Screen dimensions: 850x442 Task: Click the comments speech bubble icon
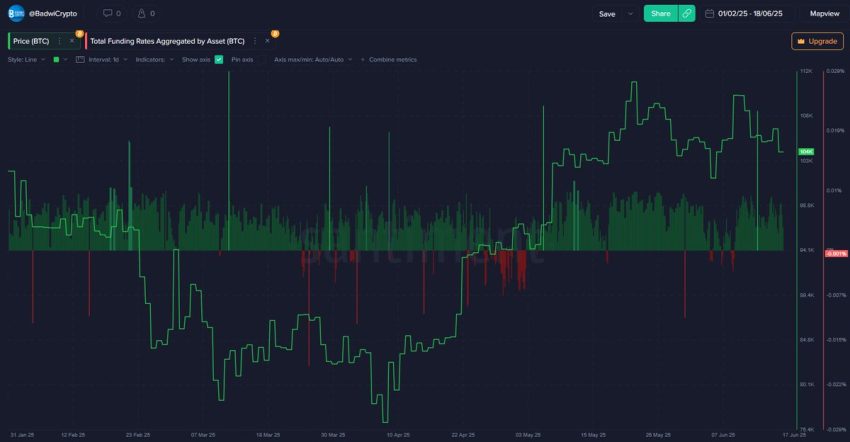pos(107,13)
